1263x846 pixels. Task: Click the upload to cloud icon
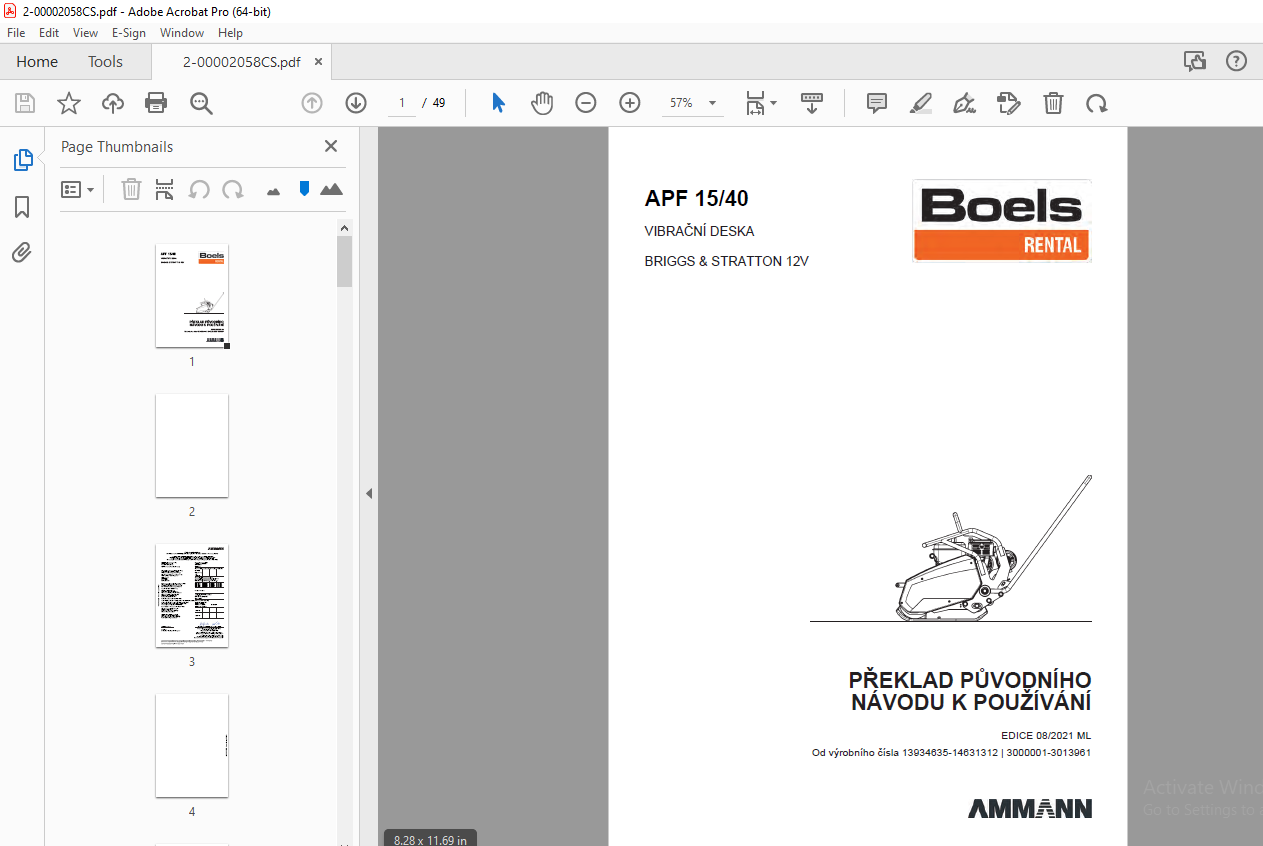tap(113, 103)
